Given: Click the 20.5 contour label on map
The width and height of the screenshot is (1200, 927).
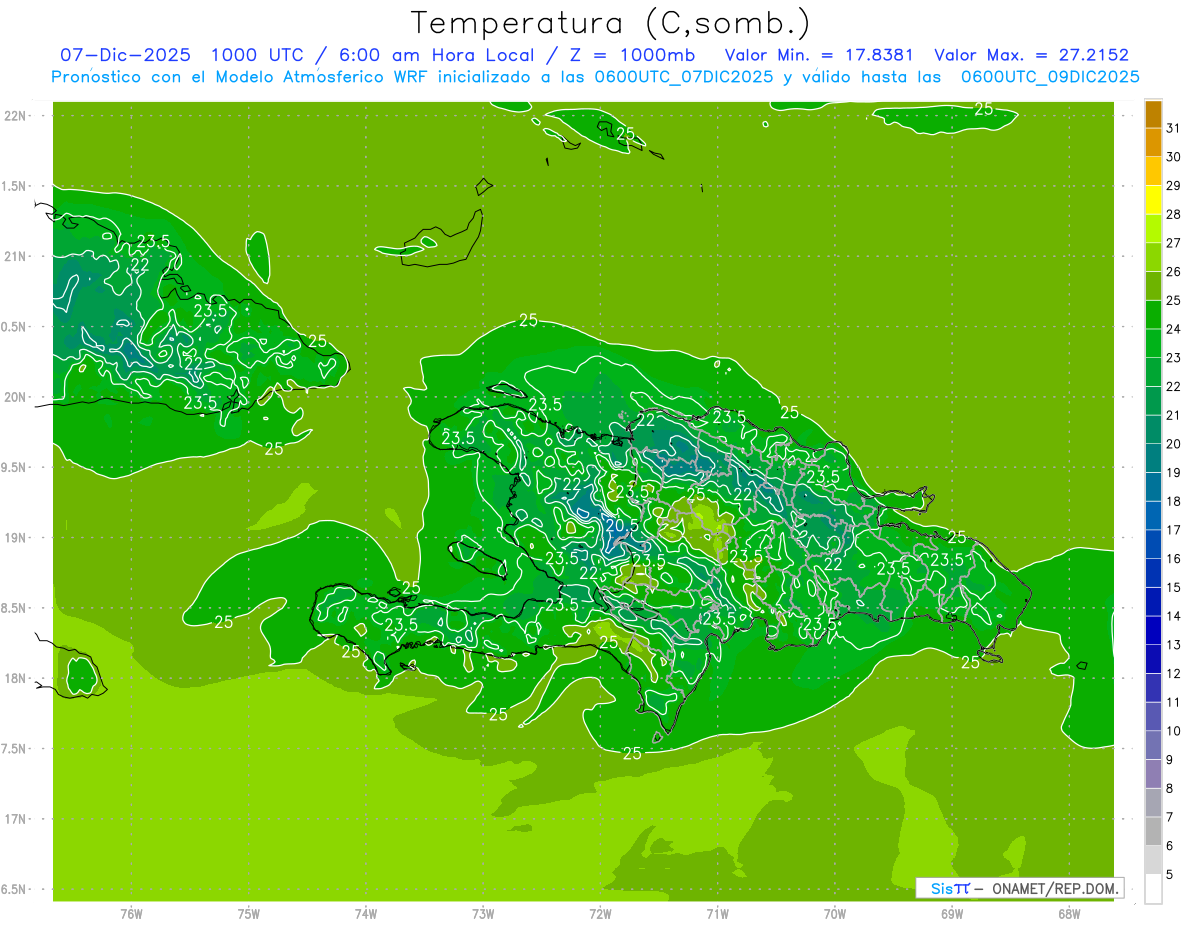Looking at the screenshot, I should [622, 525].
